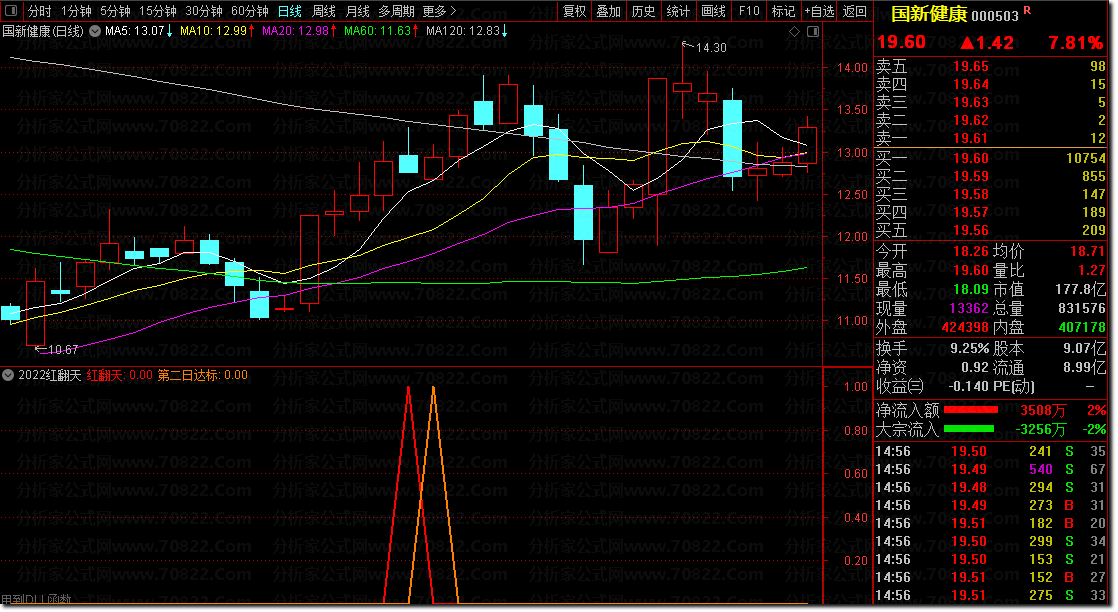Screen dimensions: 1118x612
Task: Activate the 画线 drawing tools button
Action: pyautogui.click(x=713, y=11)
